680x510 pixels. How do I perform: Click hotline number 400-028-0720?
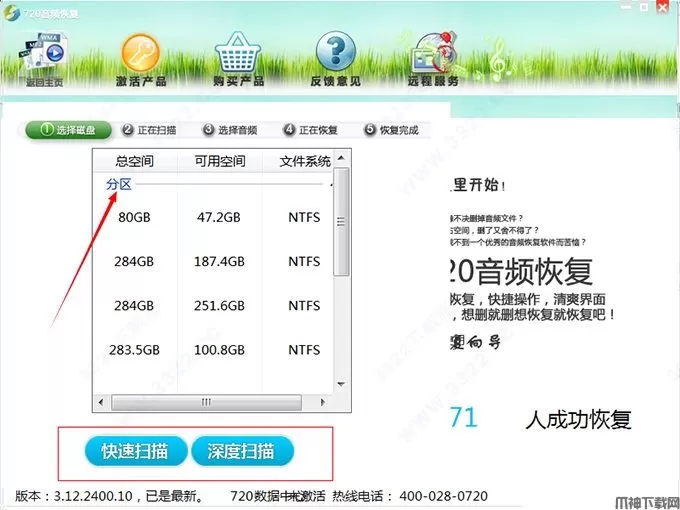443,496
